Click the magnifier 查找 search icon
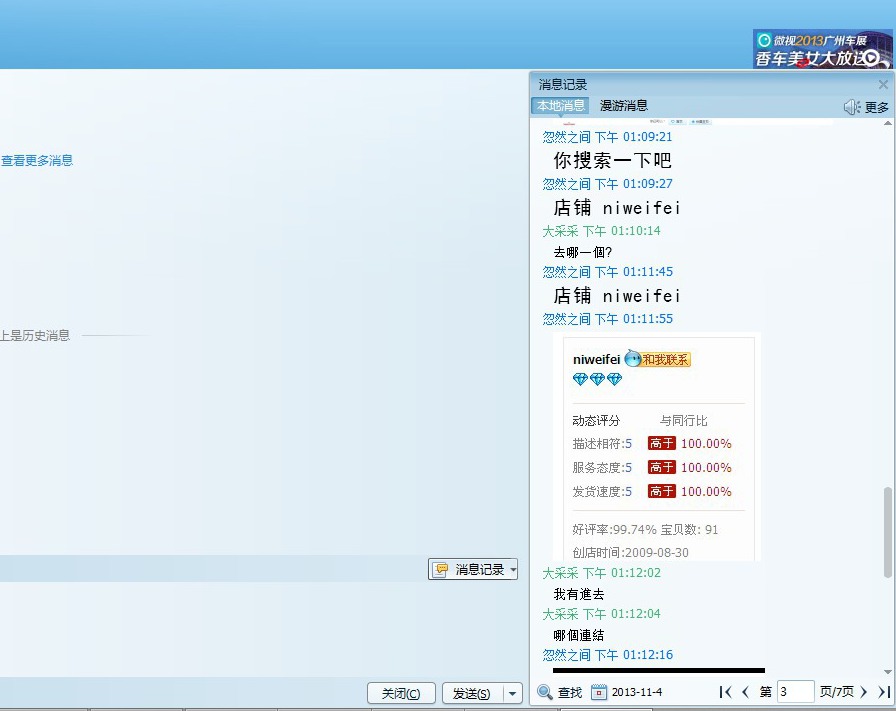This screenshot has width=896, height=711. pos(545,692)
